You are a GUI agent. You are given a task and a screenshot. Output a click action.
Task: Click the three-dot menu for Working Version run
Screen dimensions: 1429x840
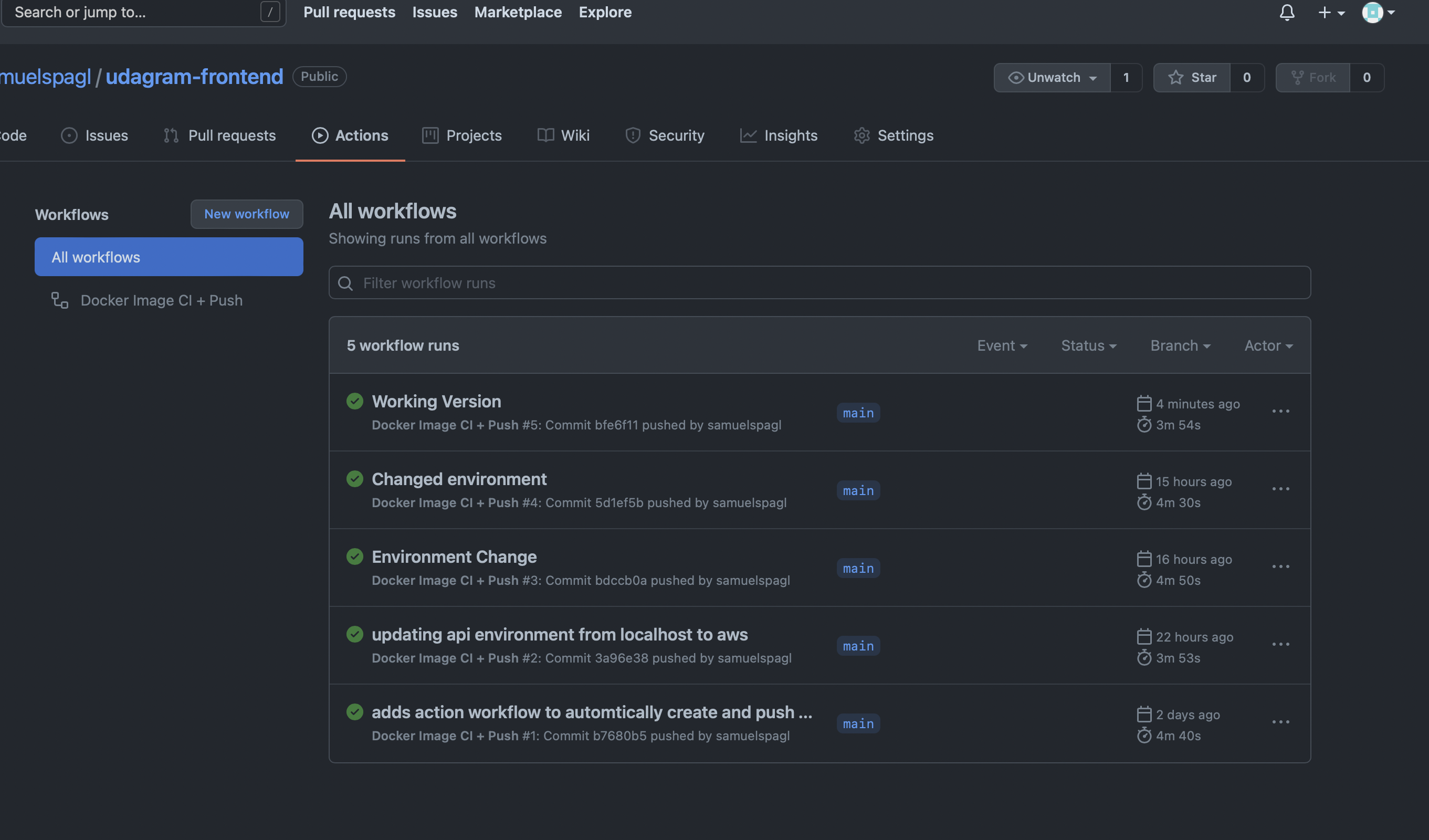point(1280,411)
